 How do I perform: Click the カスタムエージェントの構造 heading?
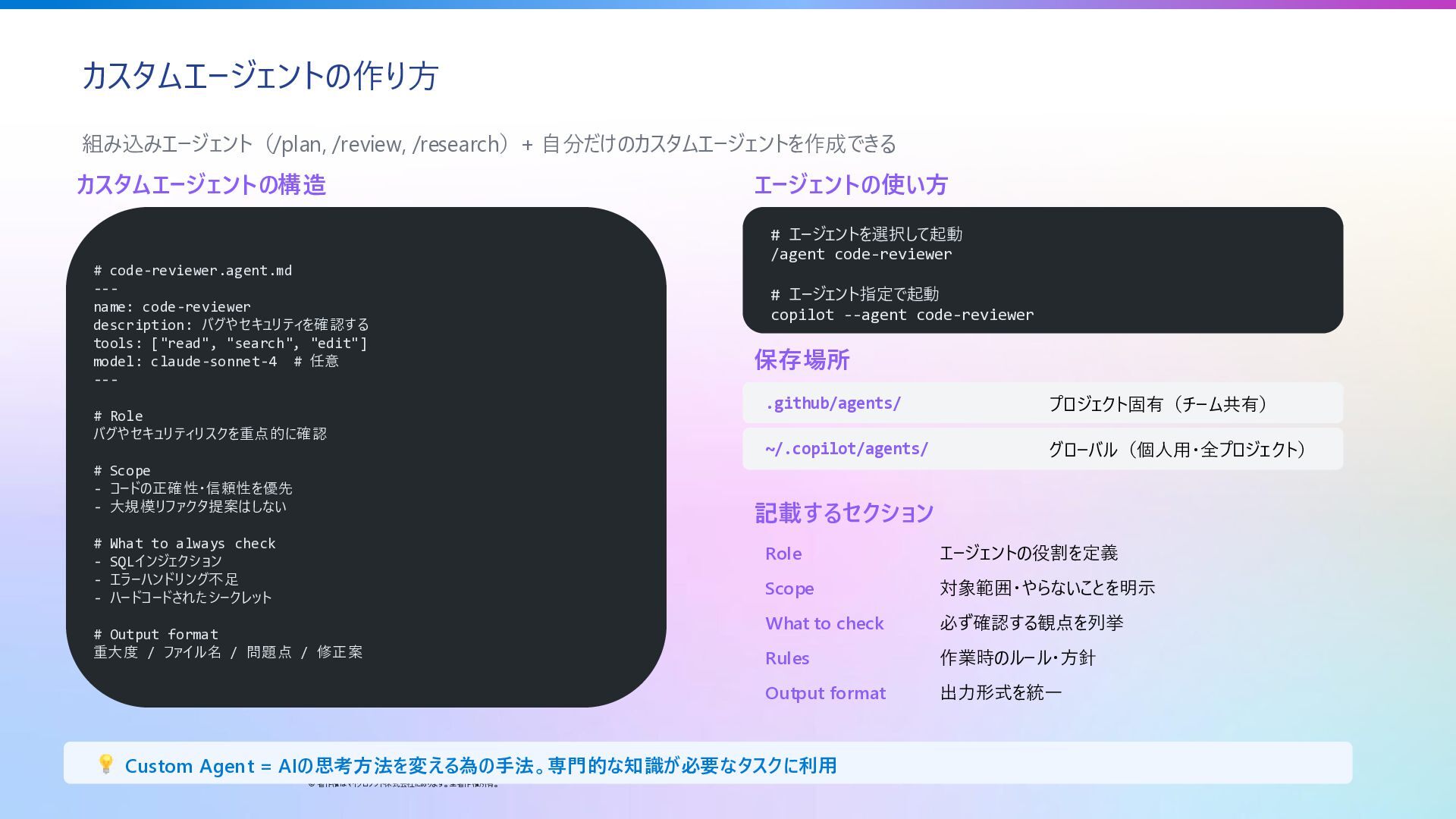(x=201, y=184)
